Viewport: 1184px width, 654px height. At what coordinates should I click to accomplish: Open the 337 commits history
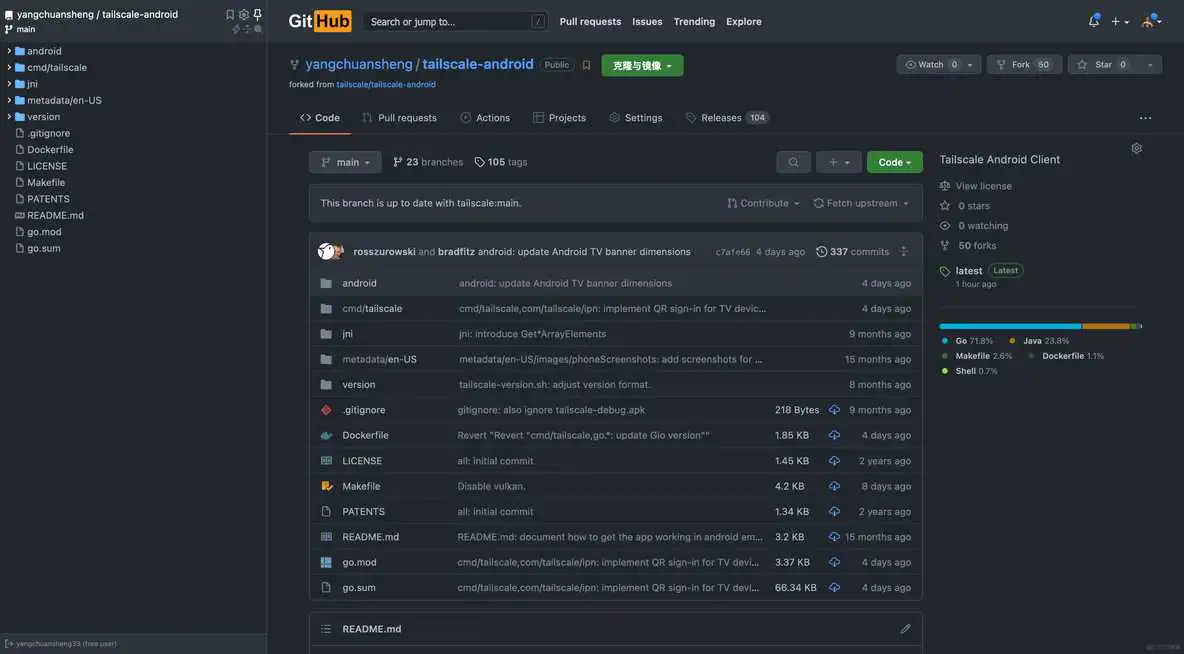(853, 251)
